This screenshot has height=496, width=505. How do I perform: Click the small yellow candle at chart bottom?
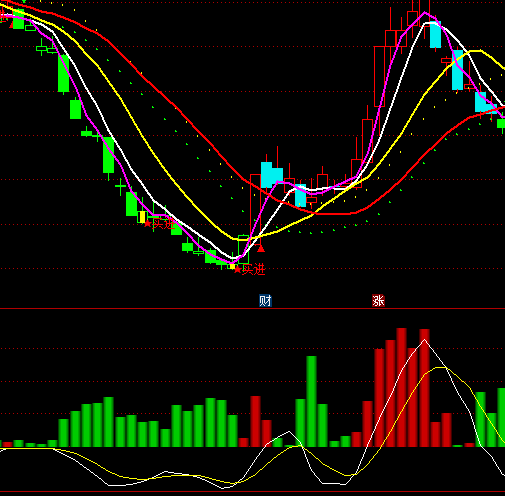(232, 266)
